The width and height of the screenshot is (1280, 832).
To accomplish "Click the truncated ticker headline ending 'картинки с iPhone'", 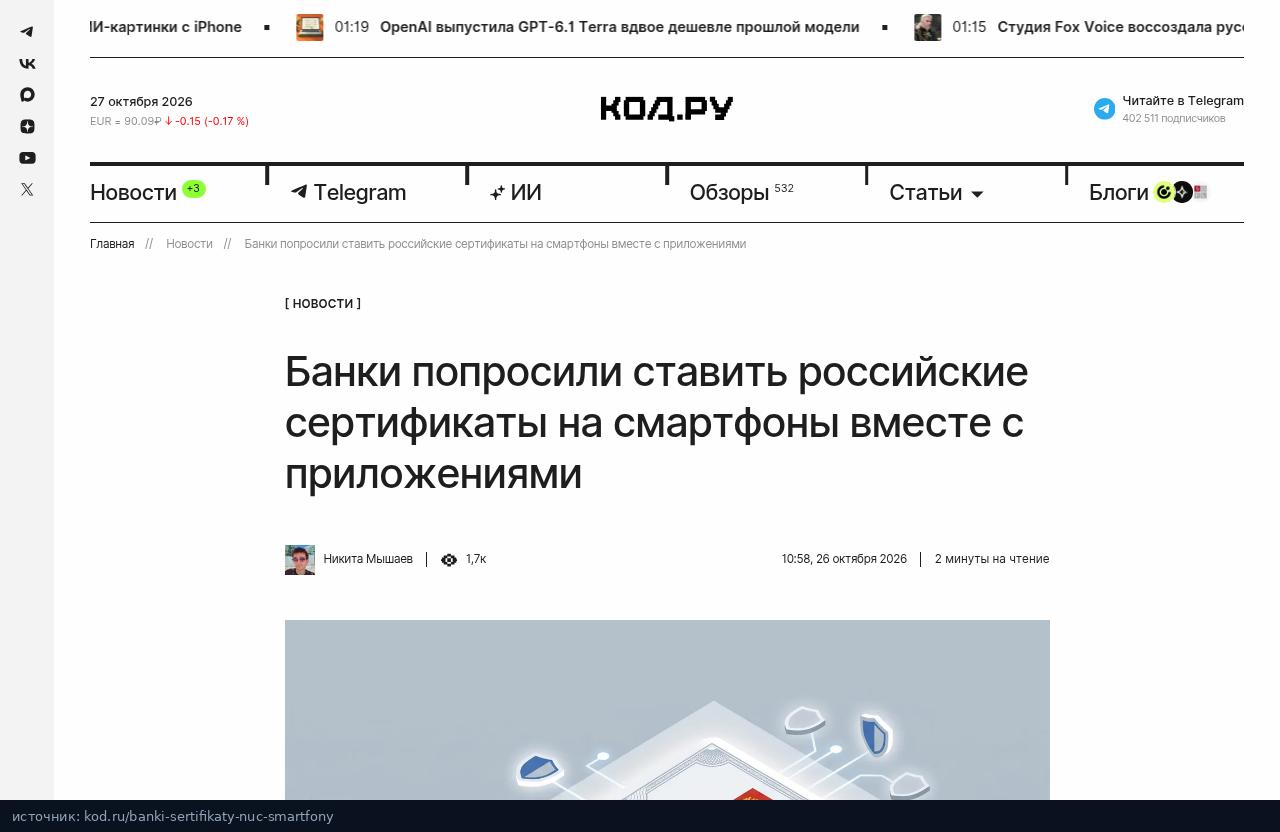I will click(166, 27).
